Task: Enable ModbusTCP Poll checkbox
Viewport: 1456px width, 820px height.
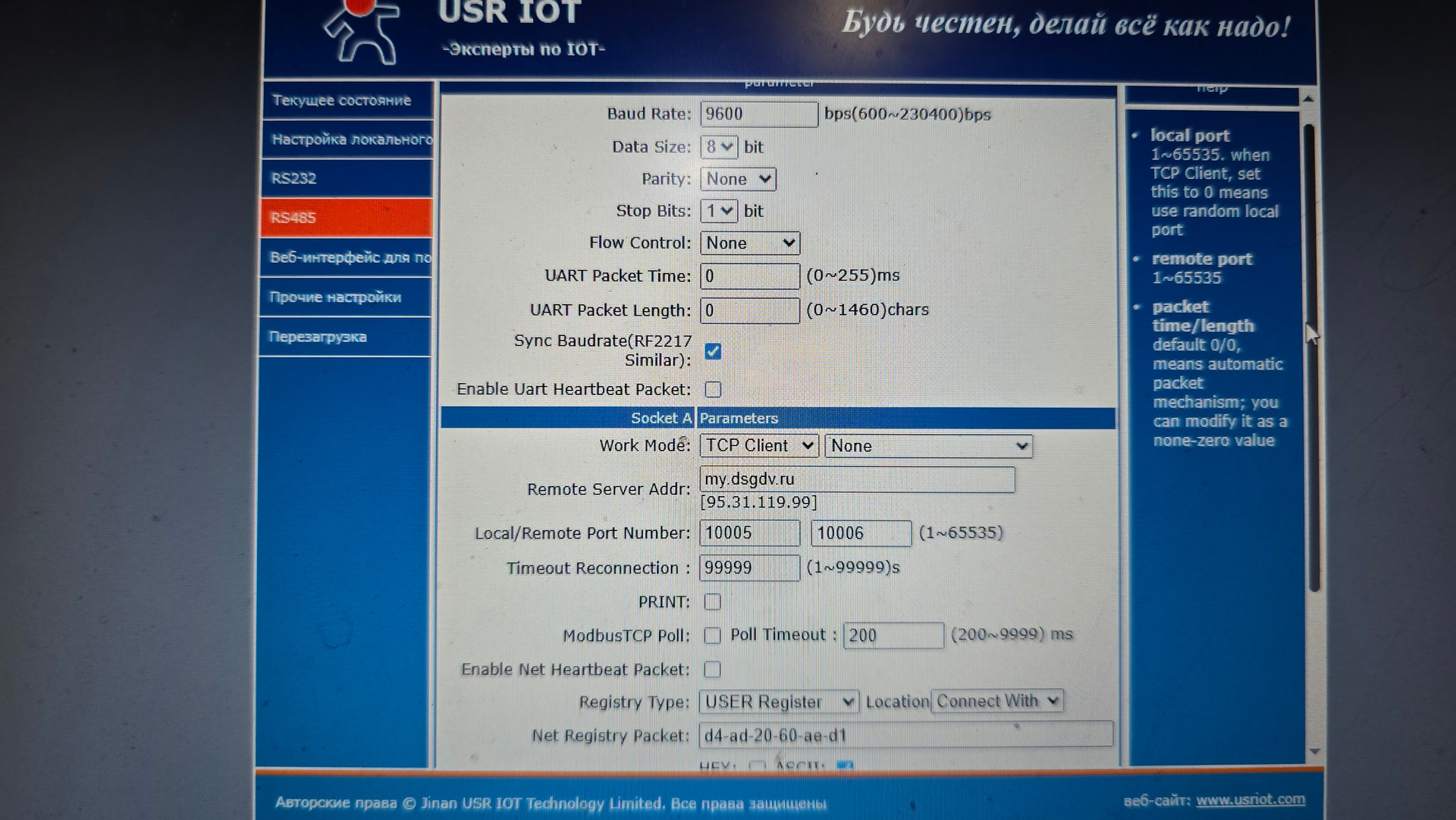Action: pos(712,636)
